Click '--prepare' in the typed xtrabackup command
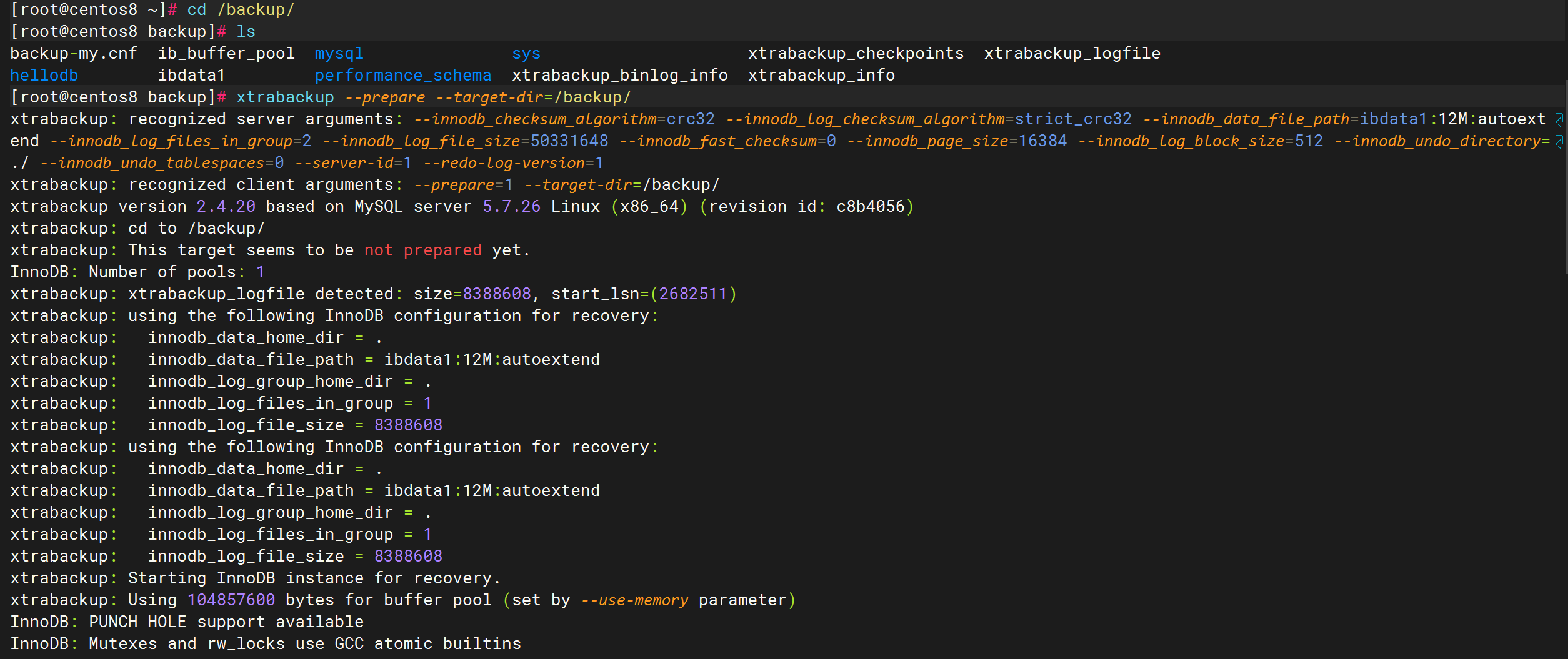 [x=385, y=97]
